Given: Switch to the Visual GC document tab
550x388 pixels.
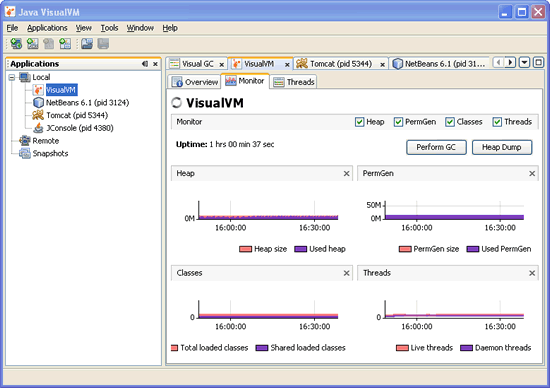Looking at the screenshot, I should pos(197,64).
